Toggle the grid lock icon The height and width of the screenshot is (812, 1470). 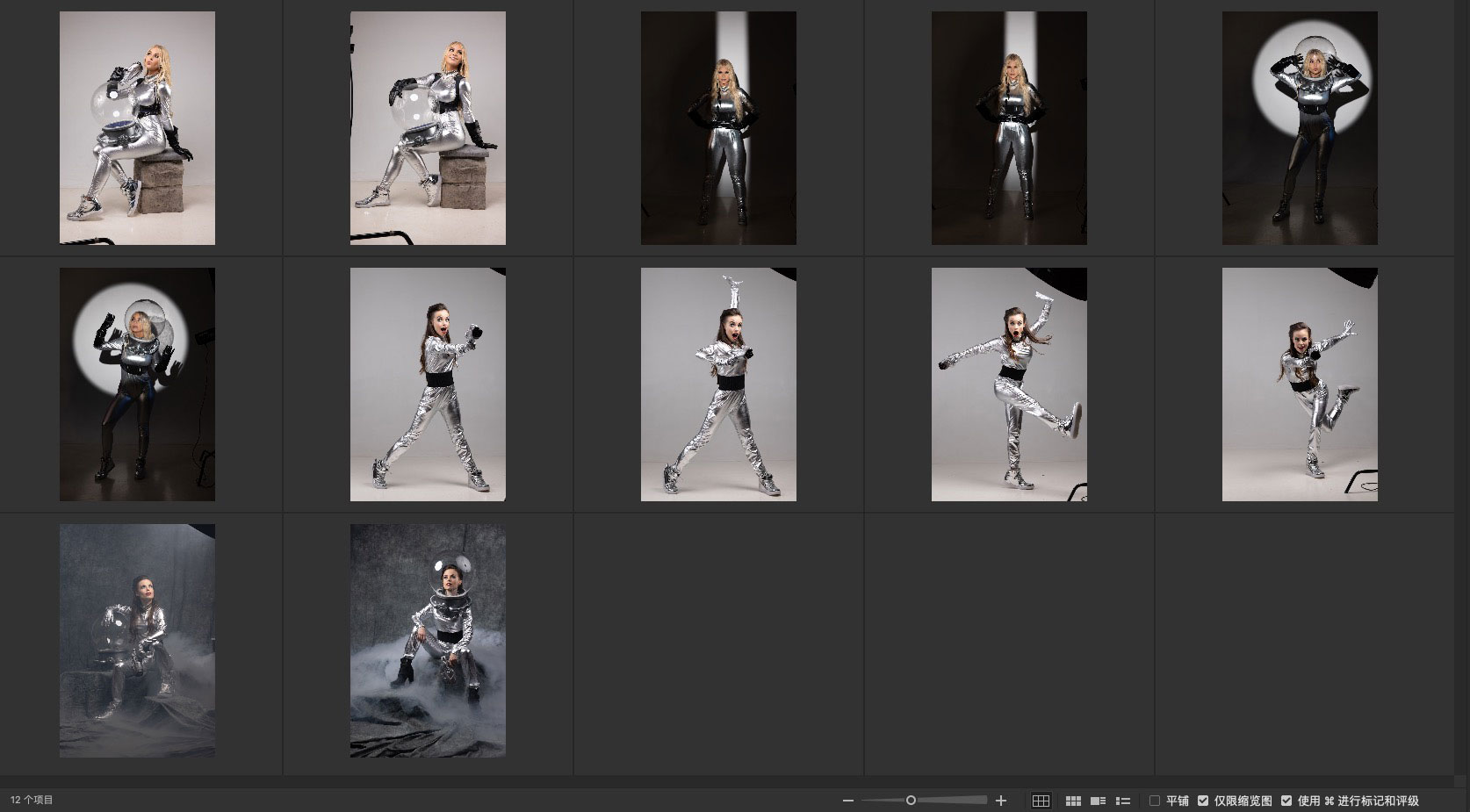(x=1041, y=801)
